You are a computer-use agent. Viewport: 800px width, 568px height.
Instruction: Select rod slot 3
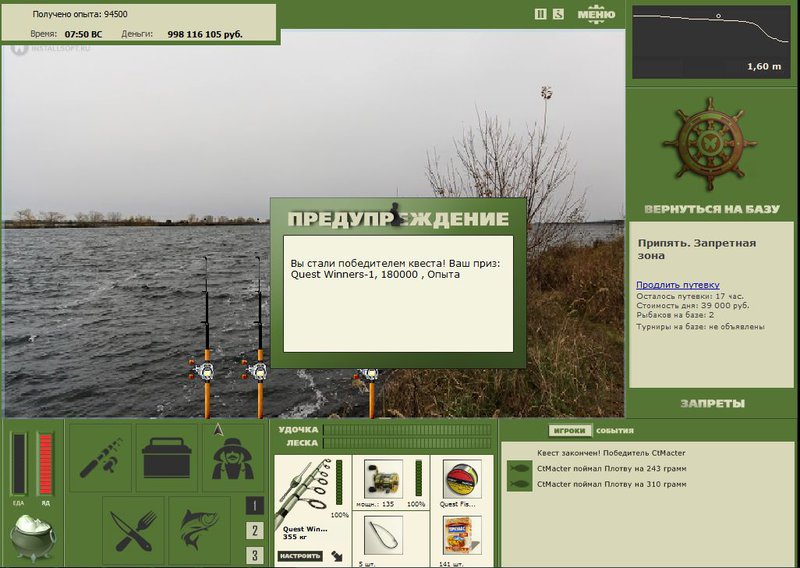pyautogui.click(x=255, y=555)
